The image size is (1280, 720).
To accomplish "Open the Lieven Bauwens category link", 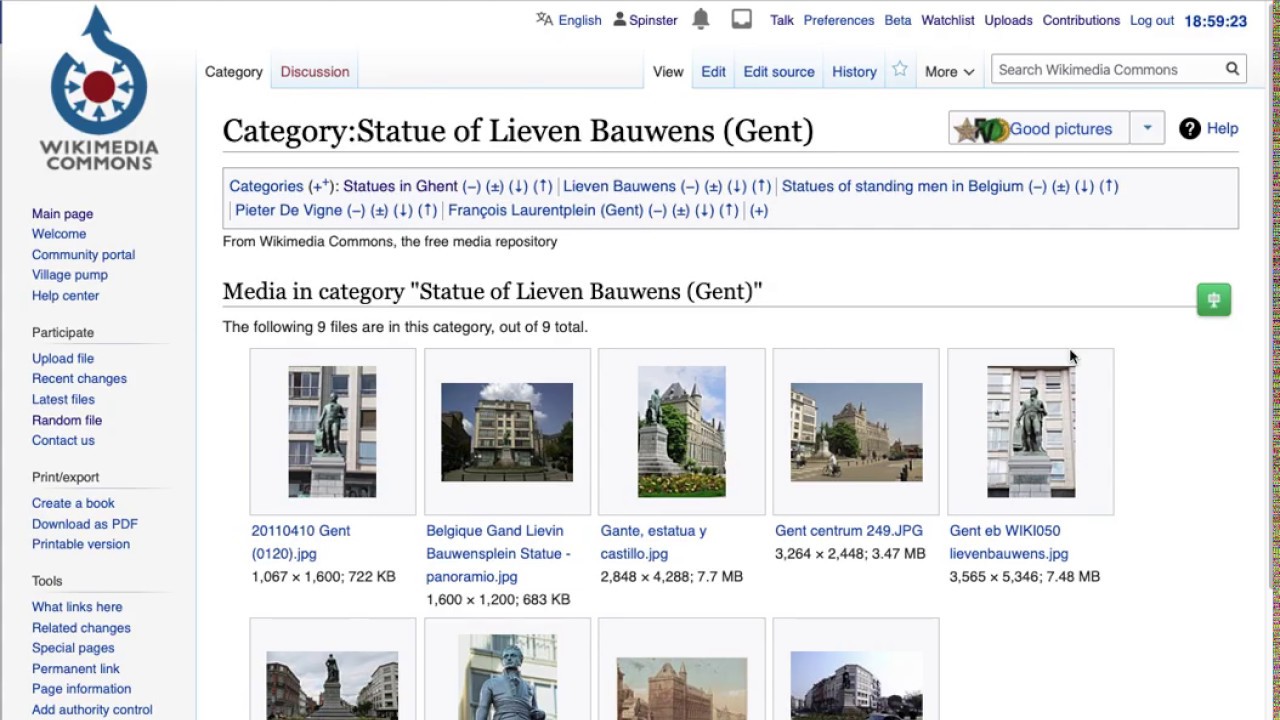I will tap(619, 186).
